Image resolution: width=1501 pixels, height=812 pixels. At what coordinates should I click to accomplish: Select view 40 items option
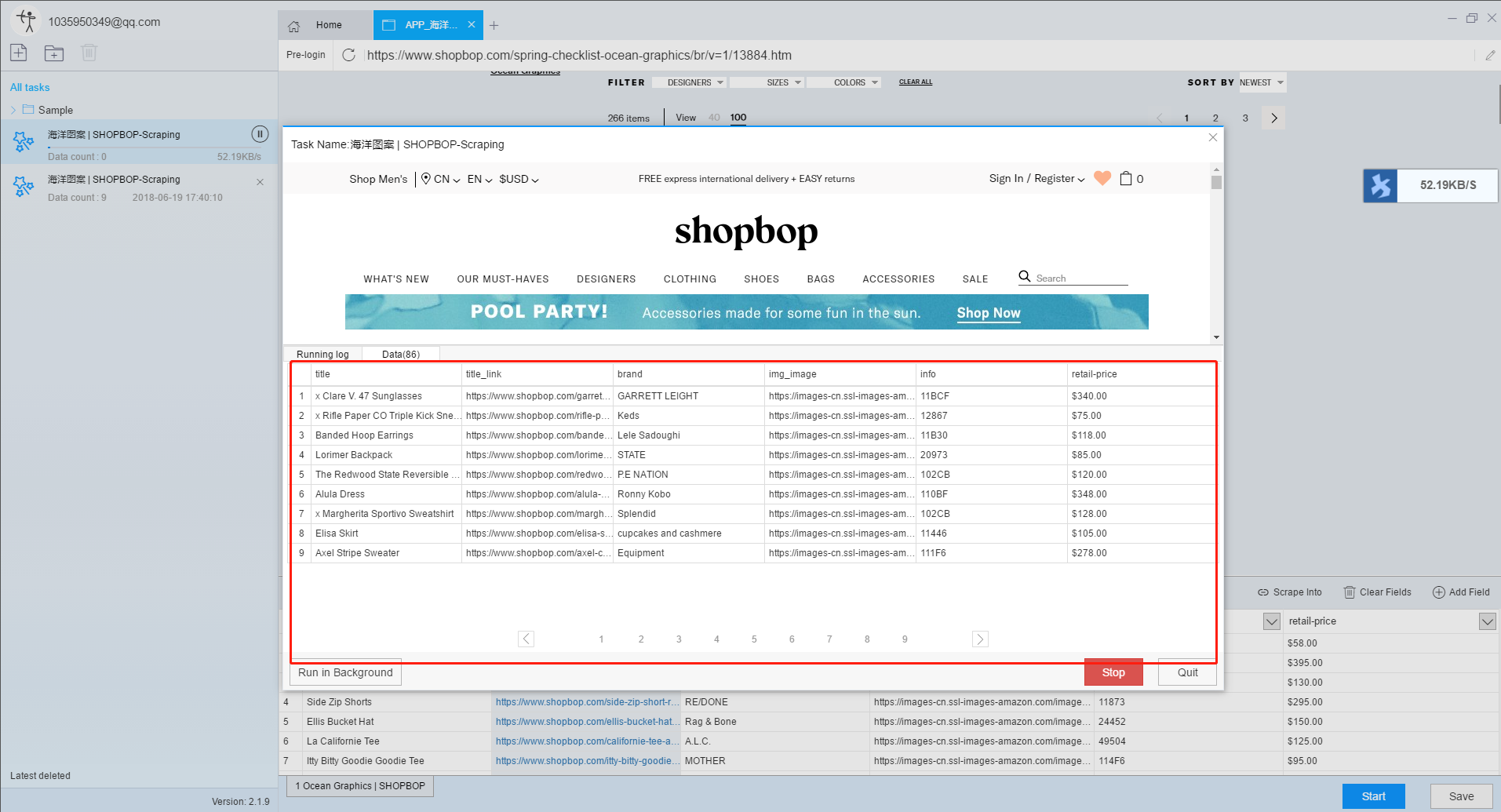(714, 118)
